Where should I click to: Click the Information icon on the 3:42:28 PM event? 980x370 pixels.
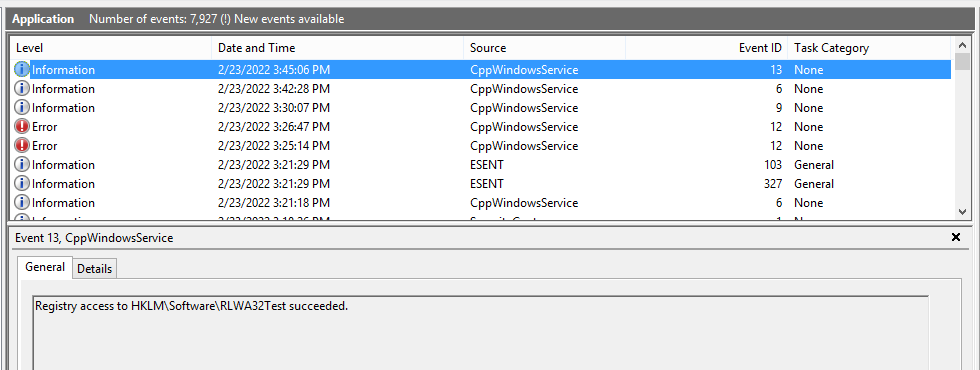click(x=22, y=89)
